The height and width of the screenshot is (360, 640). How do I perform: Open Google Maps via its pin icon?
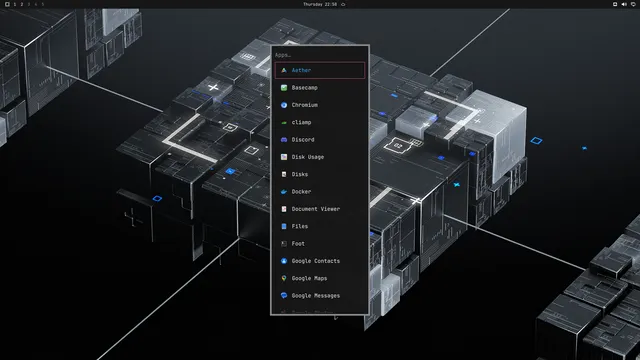[284, 278]
